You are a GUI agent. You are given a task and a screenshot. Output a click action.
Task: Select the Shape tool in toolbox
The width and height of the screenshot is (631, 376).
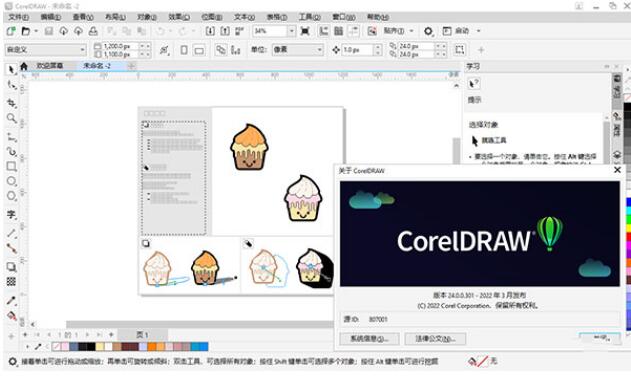point(11,85)
